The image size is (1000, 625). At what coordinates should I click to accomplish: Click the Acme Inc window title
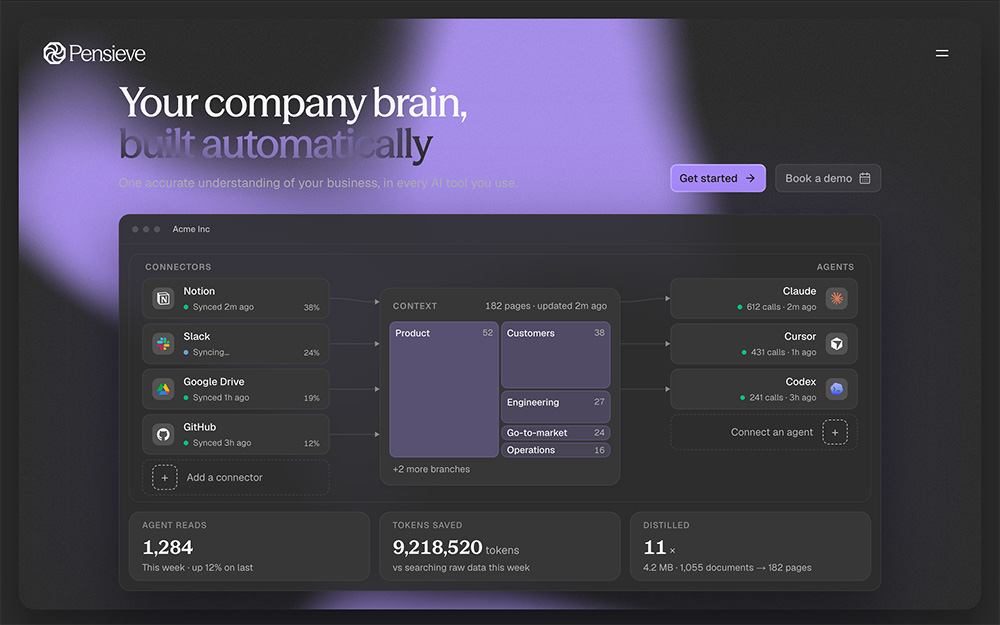pyautogui.click(x=191, y=229)
